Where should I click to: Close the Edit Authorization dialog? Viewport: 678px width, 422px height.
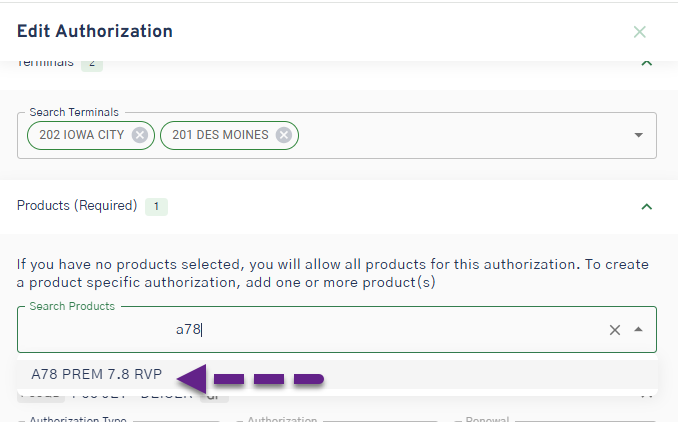click(640, 32)
